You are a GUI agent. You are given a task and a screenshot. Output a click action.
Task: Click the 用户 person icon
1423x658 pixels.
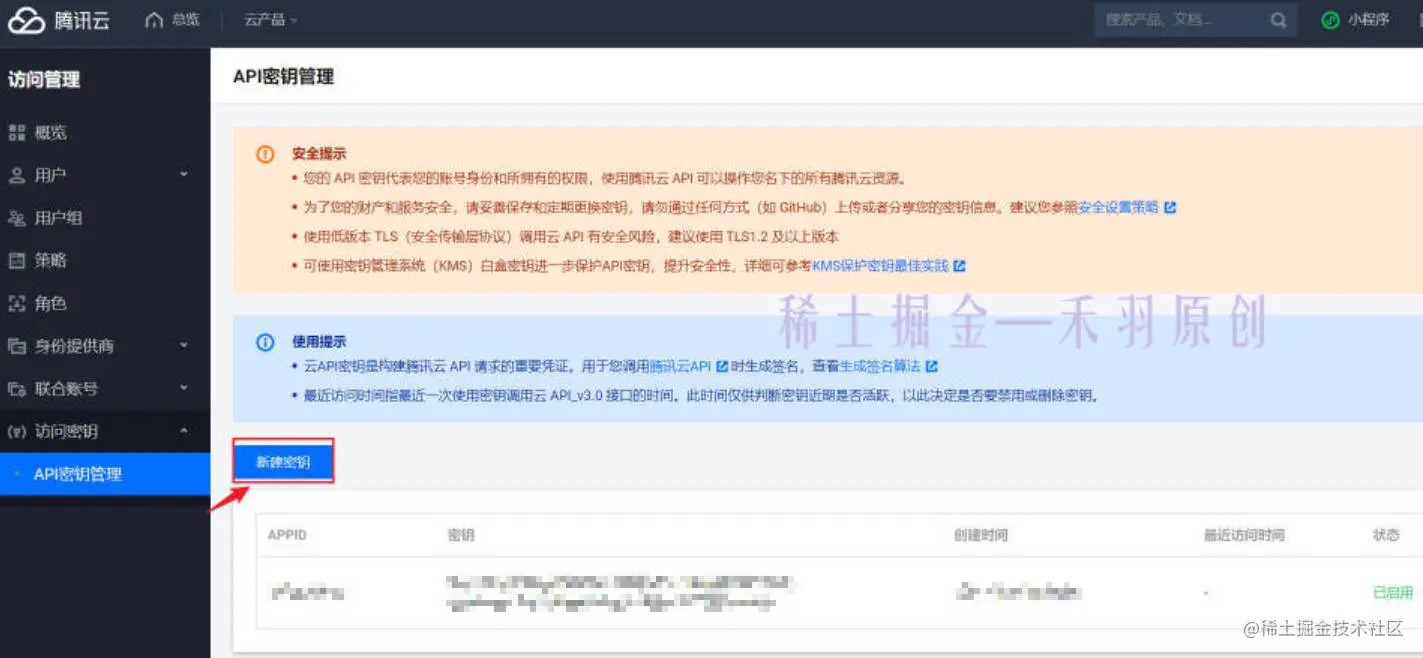pyautogui.click(x=16, y=176)
